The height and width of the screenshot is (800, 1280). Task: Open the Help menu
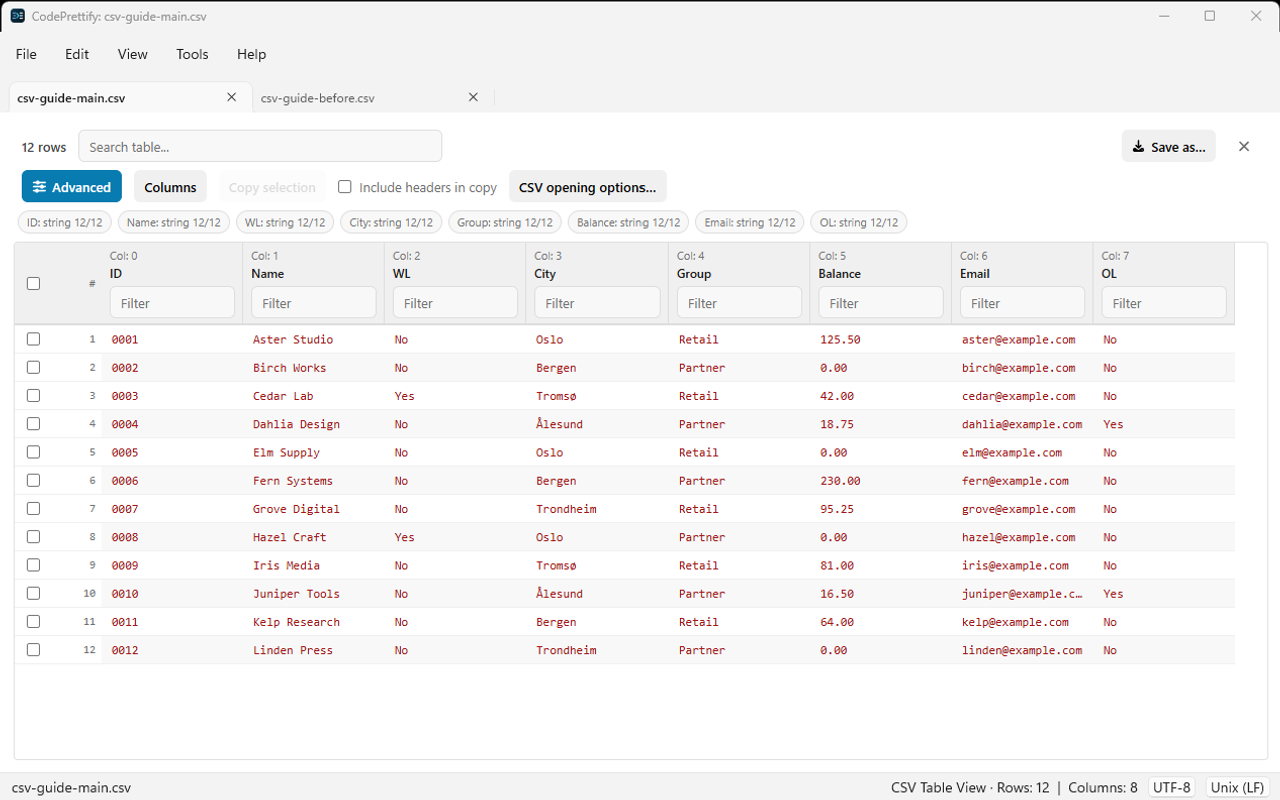tap(251, 54)
